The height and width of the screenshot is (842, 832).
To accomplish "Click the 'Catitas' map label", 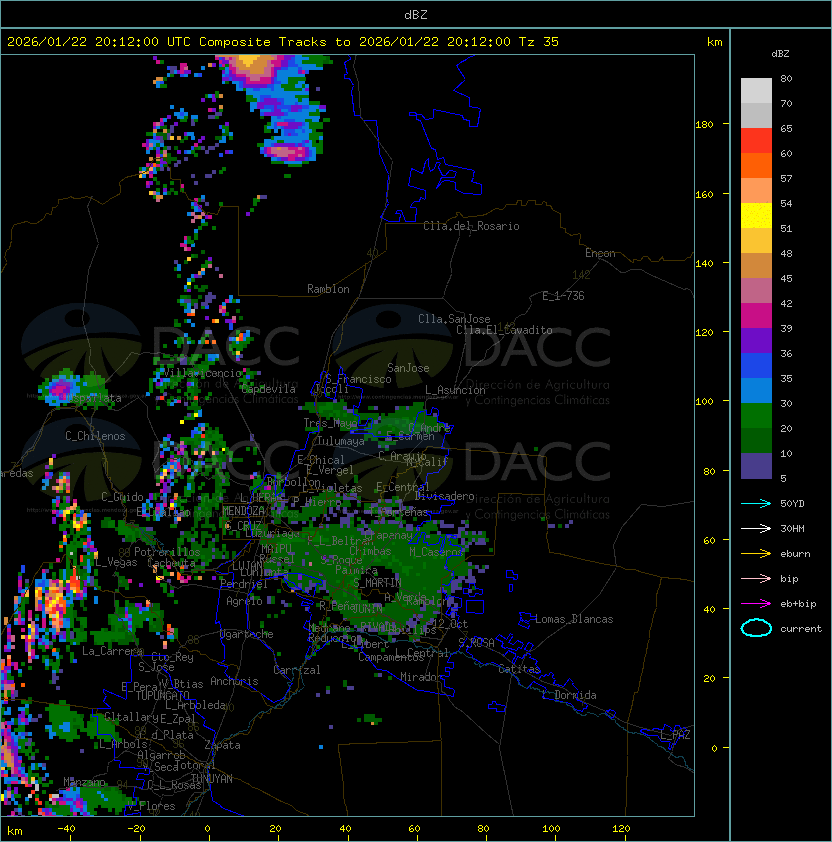I will 519,669.
